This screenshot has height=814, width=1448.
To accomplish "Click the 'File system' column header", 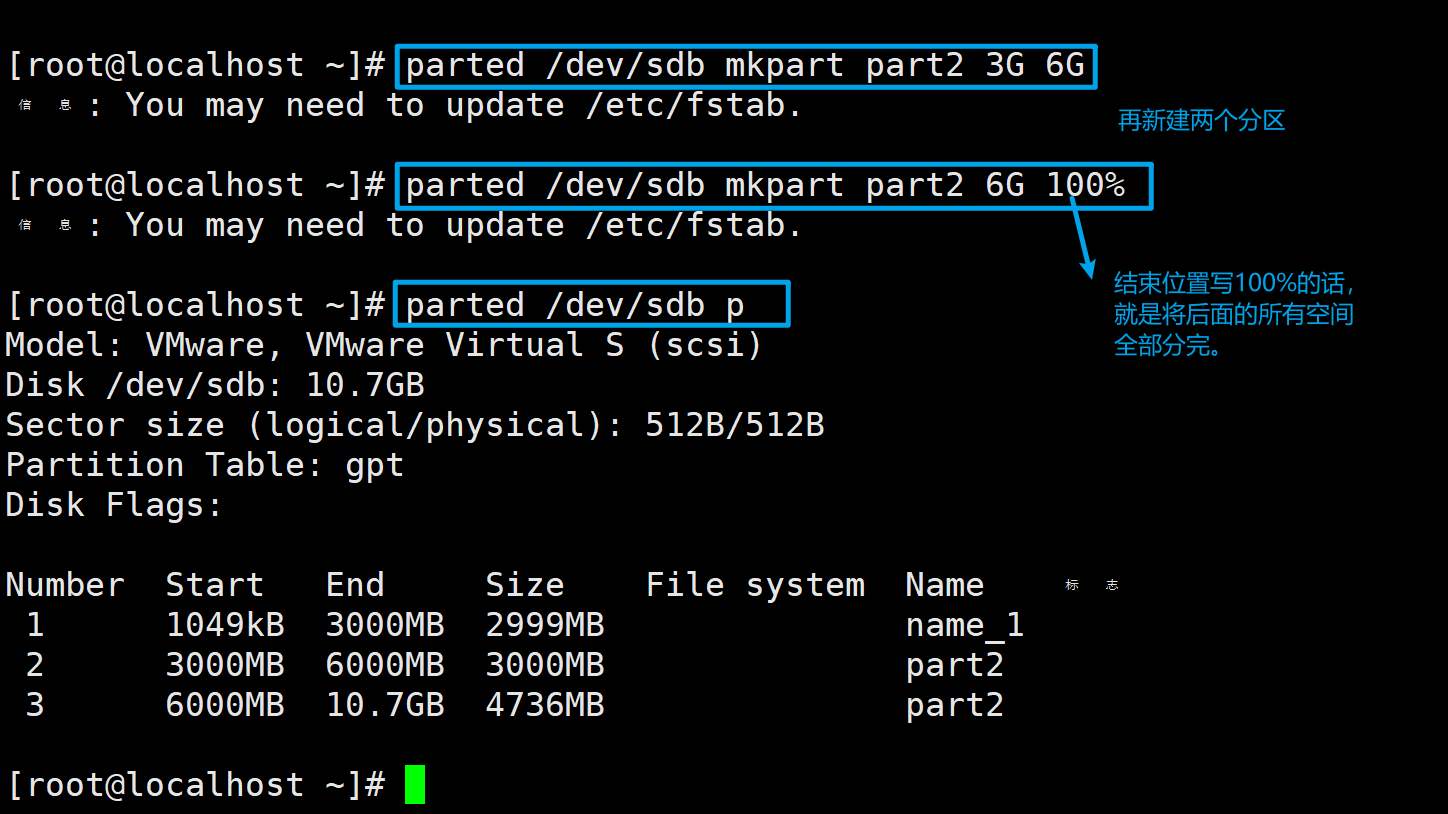I will click(x=755, y=585).
